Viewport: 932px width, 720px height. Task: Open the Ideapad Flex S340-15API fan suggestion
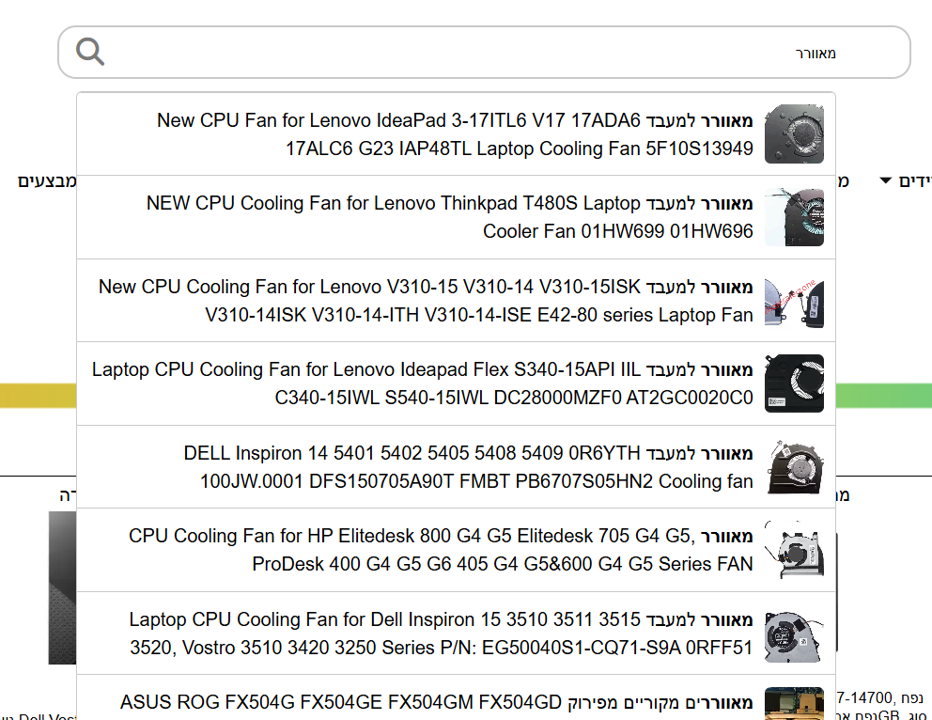456,383
